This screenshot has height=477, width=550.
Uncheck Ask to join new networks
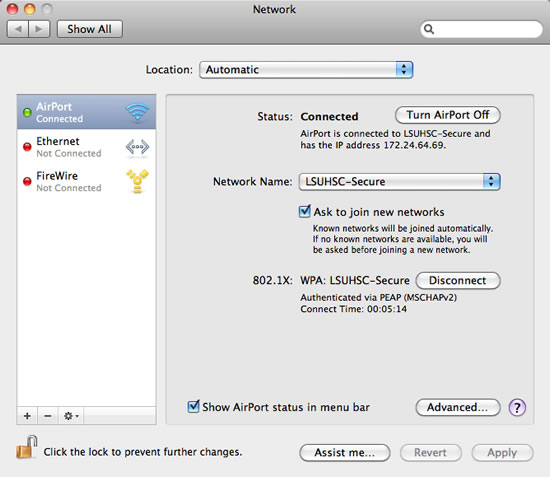point(304,211)
